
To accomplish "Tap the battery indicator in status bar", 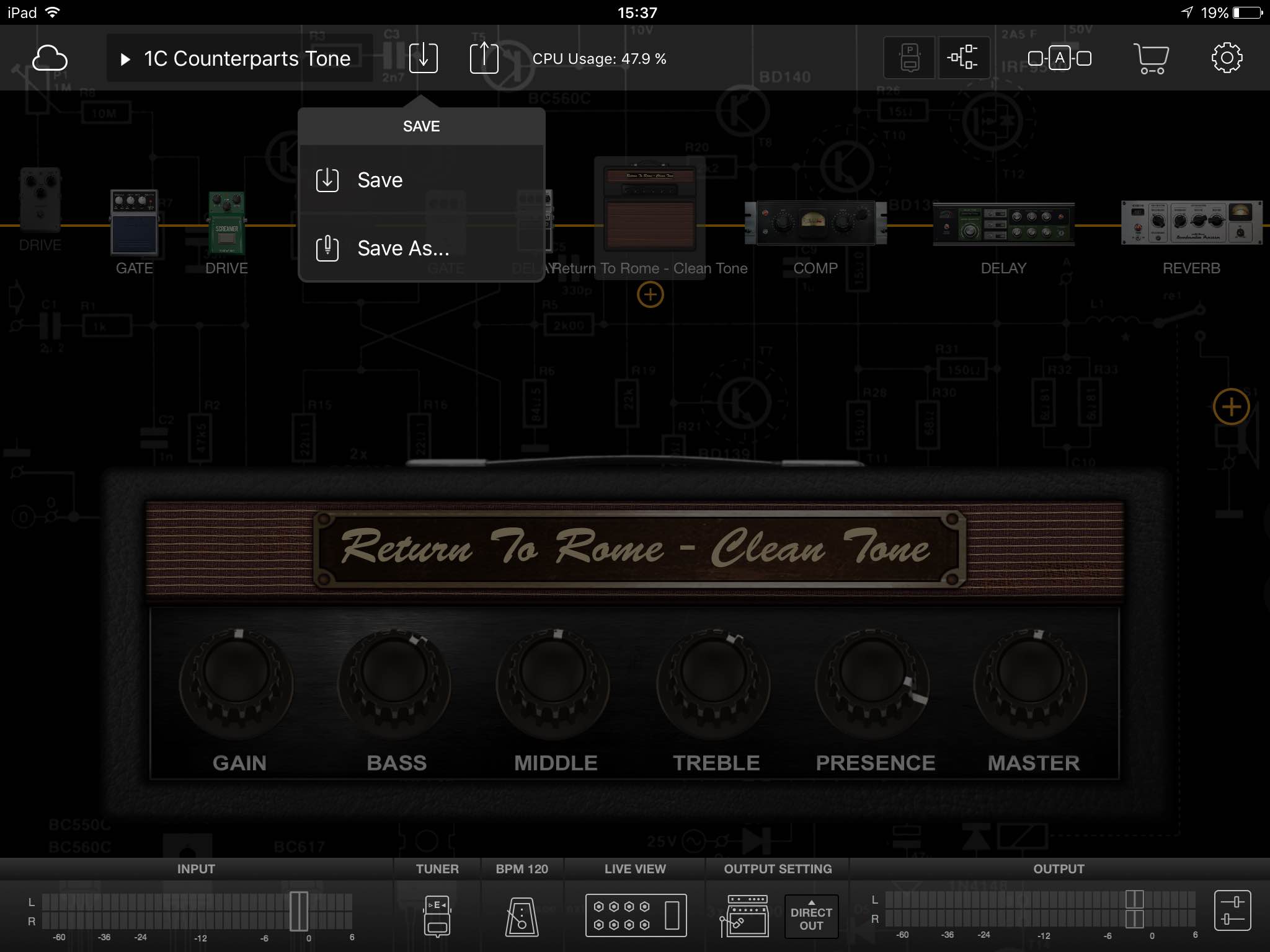I will (1248, 12).
